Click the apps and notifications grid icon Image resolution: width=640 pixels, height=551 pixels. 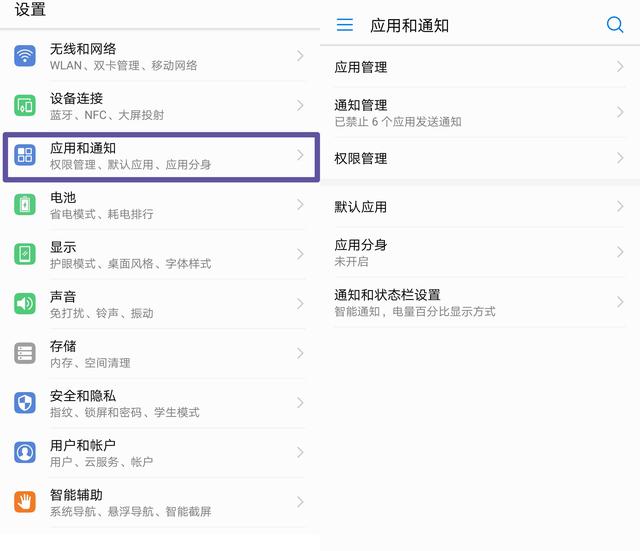pyautogui.click(x=25, y=155)
